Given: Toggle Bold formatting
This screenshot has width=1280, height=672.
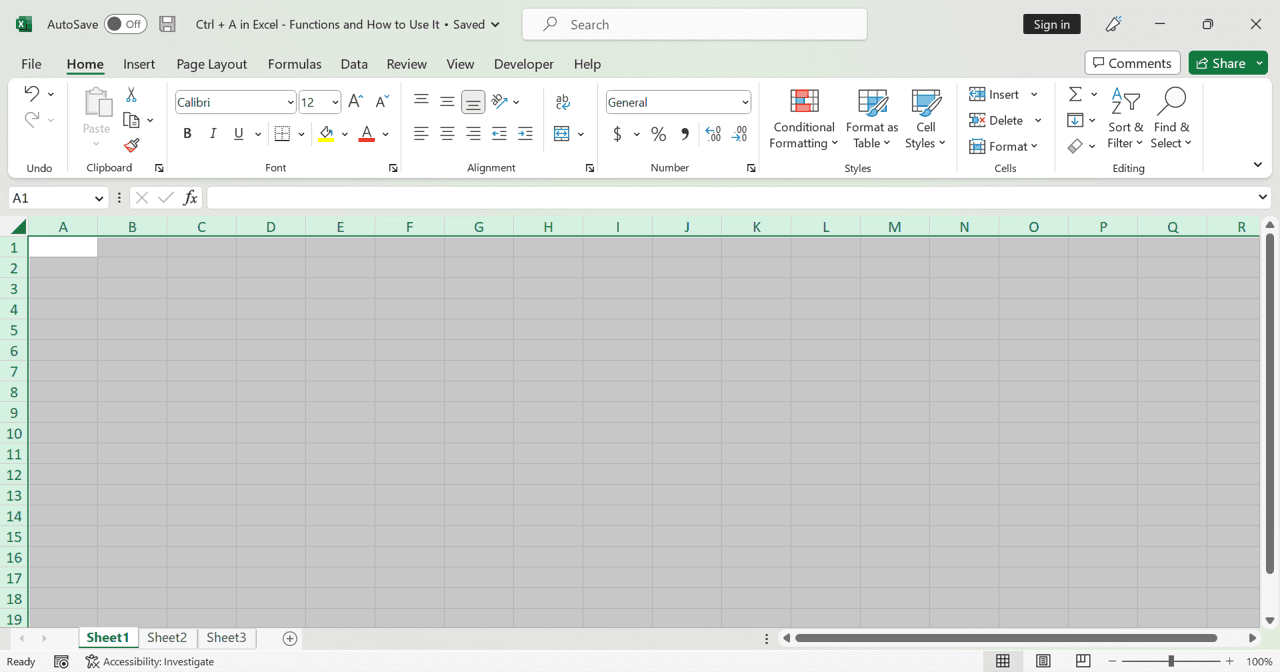Looking at the screenshot, I should pyautogui.click(x=187, y=133).
